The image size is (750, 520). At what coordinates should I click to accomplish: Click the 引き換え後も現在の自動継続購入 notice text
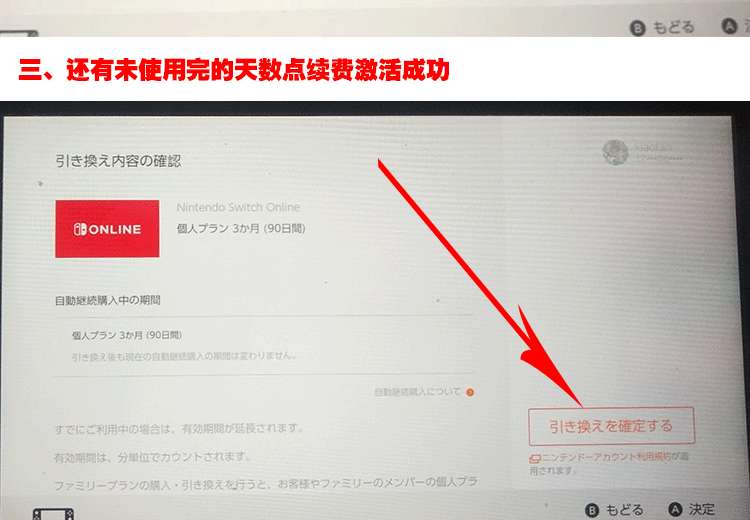point(184,356)
